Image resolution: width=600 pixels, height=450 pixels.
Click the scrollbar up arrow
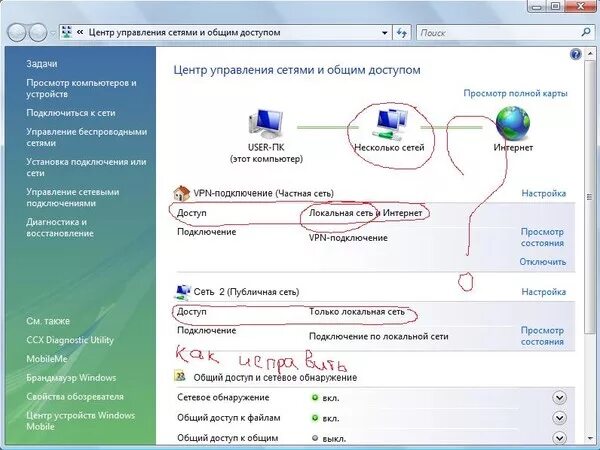pyautogui.click(x=589, y=54)
